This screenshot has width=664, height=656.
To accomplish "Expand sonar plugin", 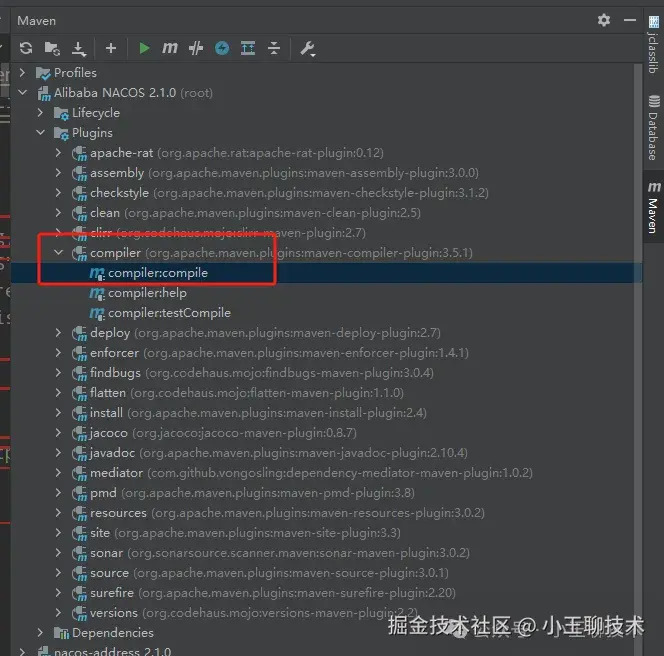I will click(58, 553).
